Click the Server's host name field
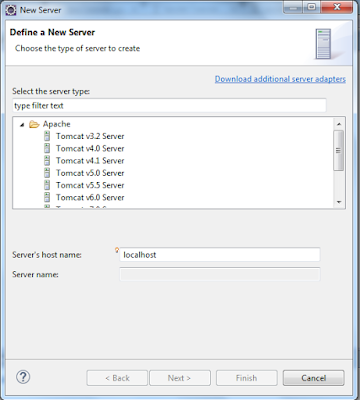Viewport: 360px width, 400px height. 220,255
